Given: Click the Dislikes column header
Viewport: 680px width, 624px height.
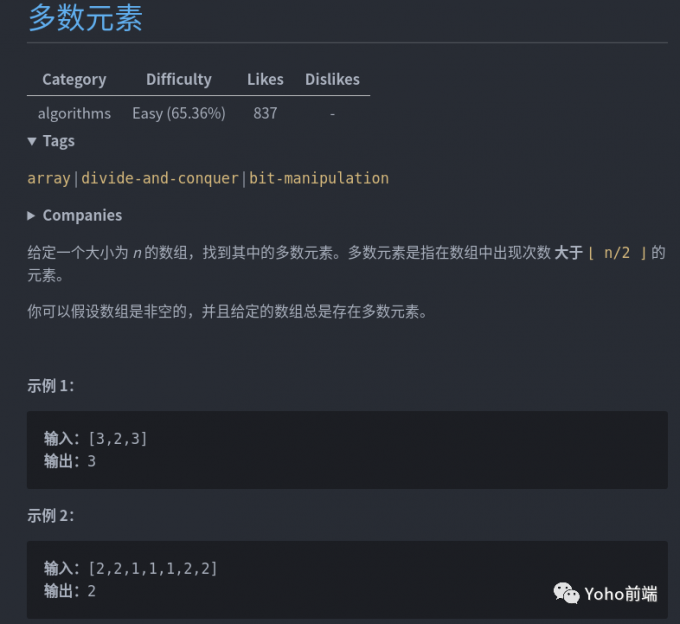Looking at the screenshot, I should pyautogui.click(x=332, y=79).
